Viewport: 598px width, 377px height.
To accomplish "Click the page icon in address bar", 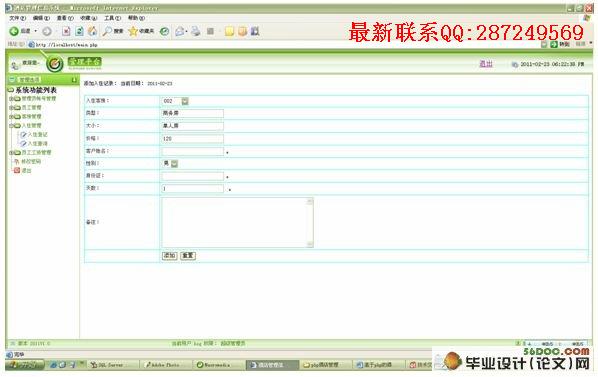I will point(31,45).
